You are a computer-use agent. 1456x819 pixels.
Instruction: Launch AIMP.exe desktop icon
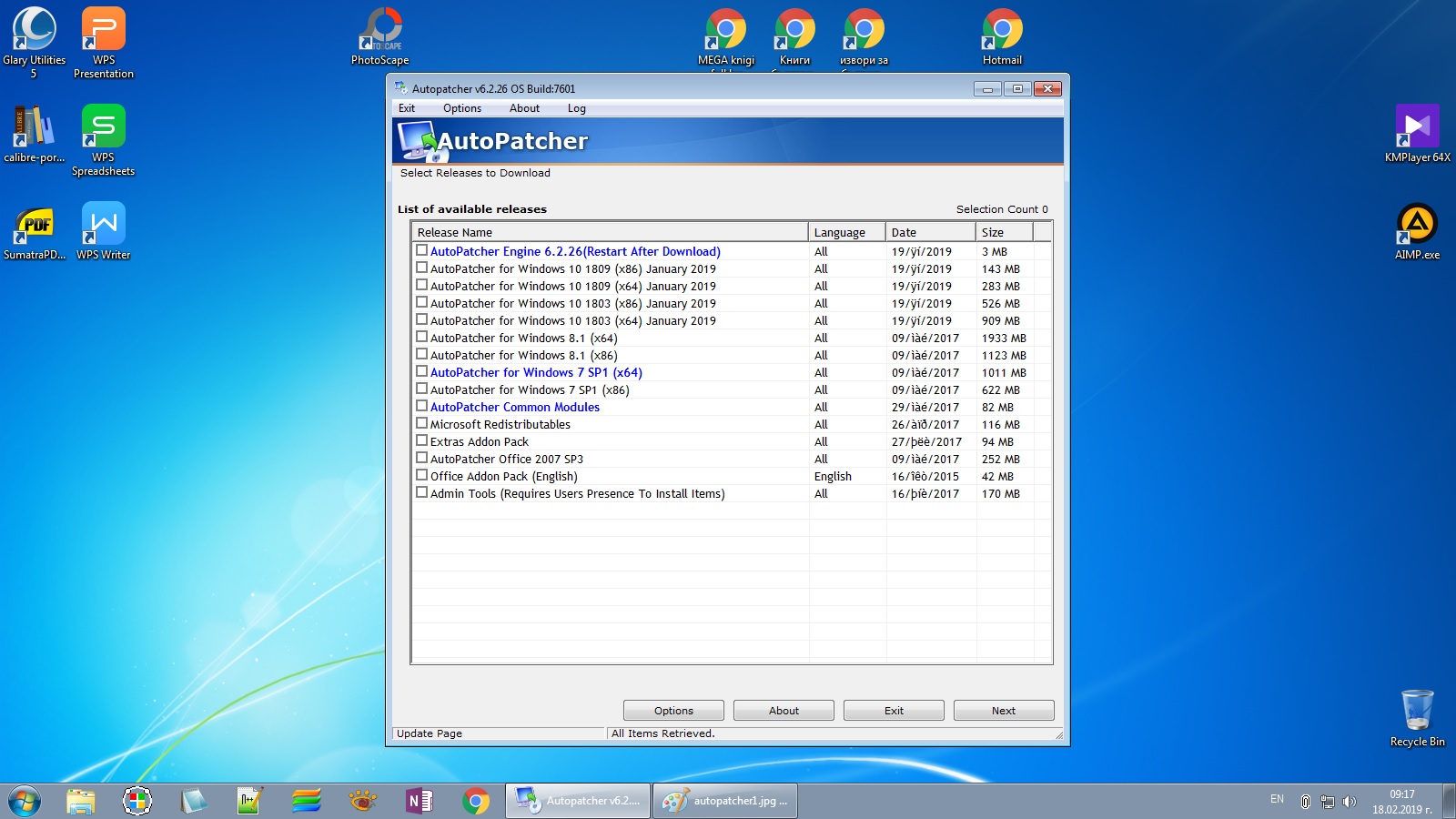point(1418,231)
